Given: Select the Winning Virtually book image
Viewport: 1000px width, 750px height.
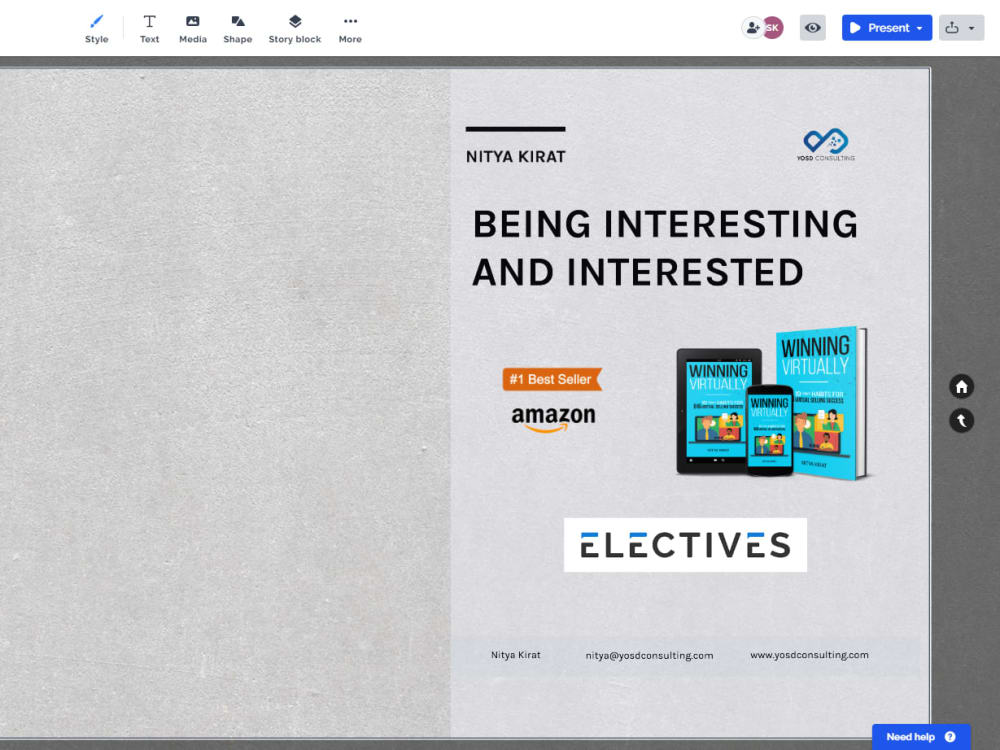Looking at the screenshot, I should pyautogui.click(x=772, y=403).
